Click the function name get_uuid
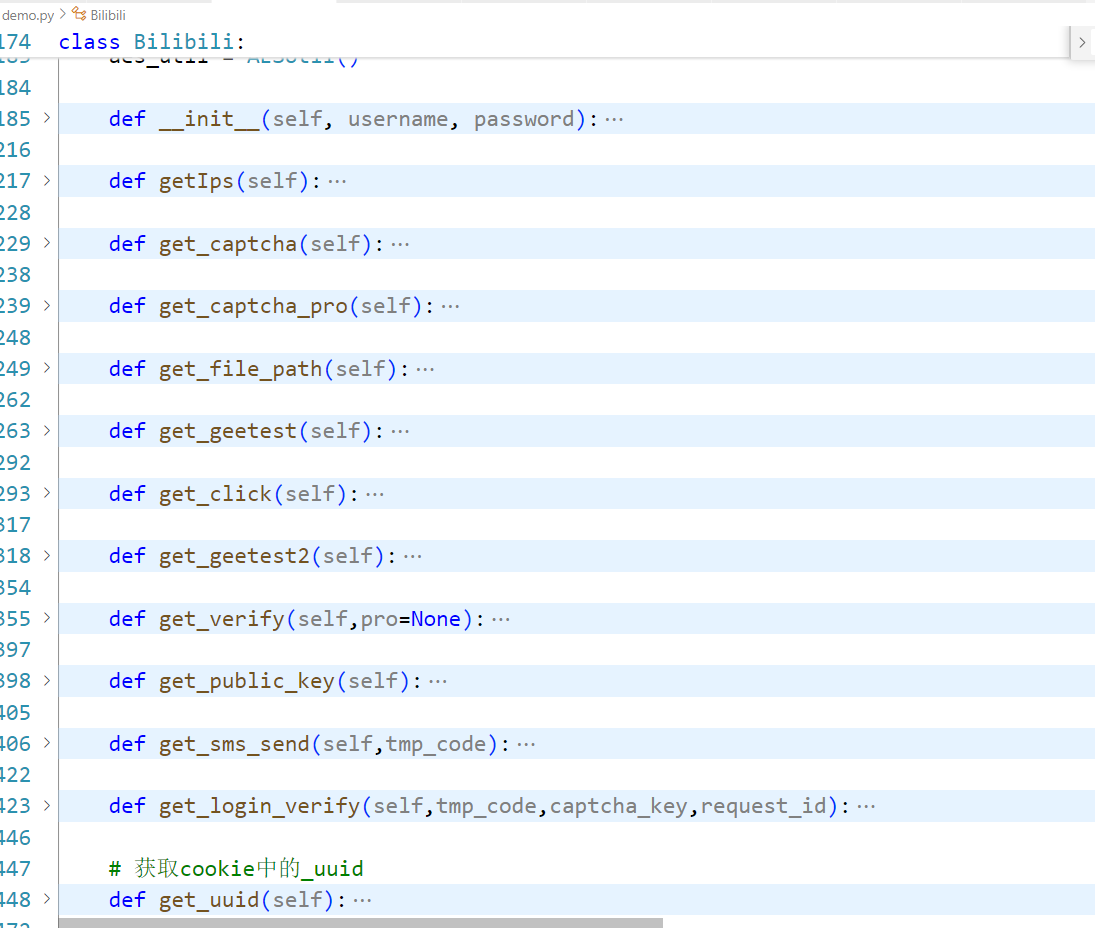This screenshot has height=928, width=1095. pyautogui.click(x=209, y=900)
